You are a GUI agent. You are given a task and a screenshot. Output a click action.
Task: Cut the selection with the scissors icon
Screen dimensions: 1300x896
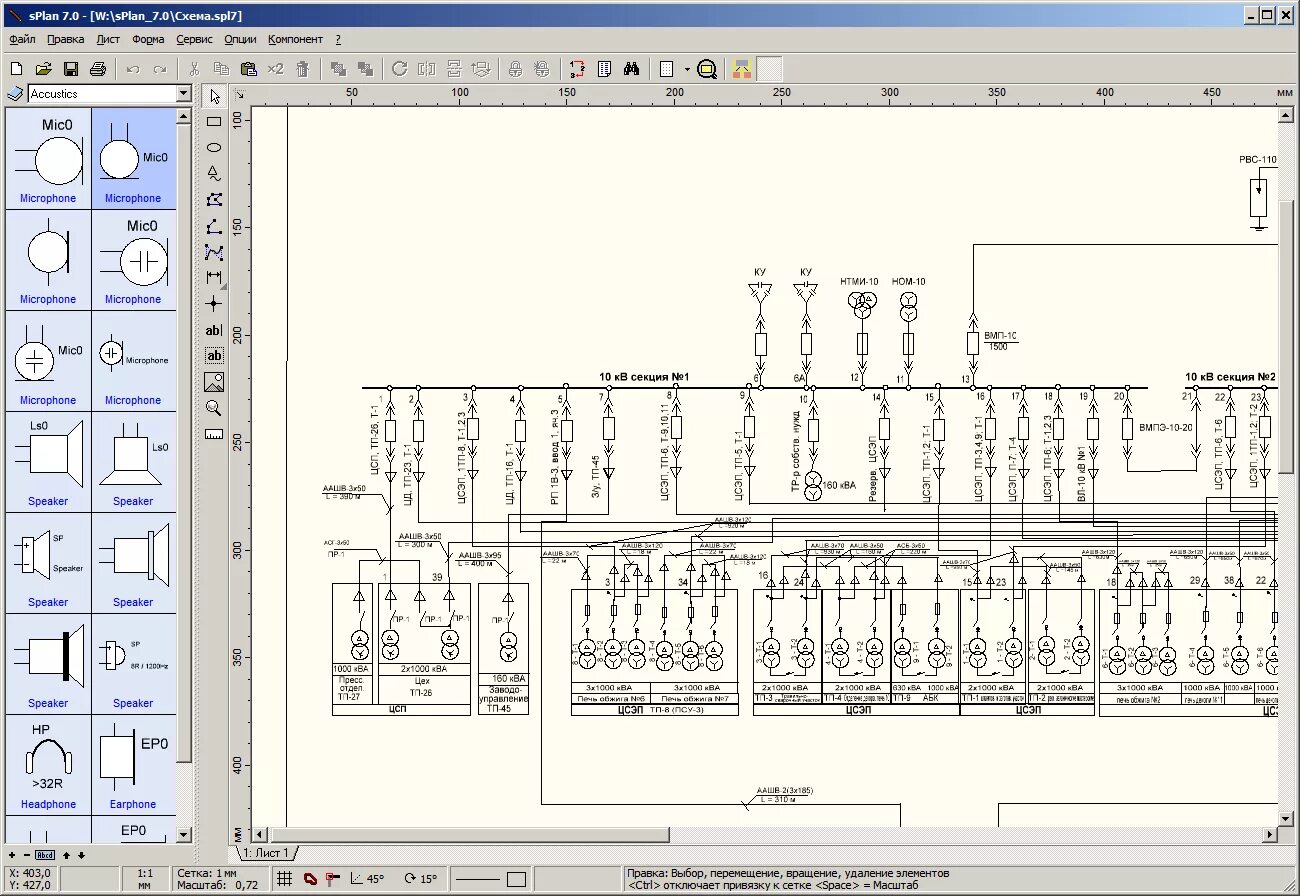click(195, 69)
